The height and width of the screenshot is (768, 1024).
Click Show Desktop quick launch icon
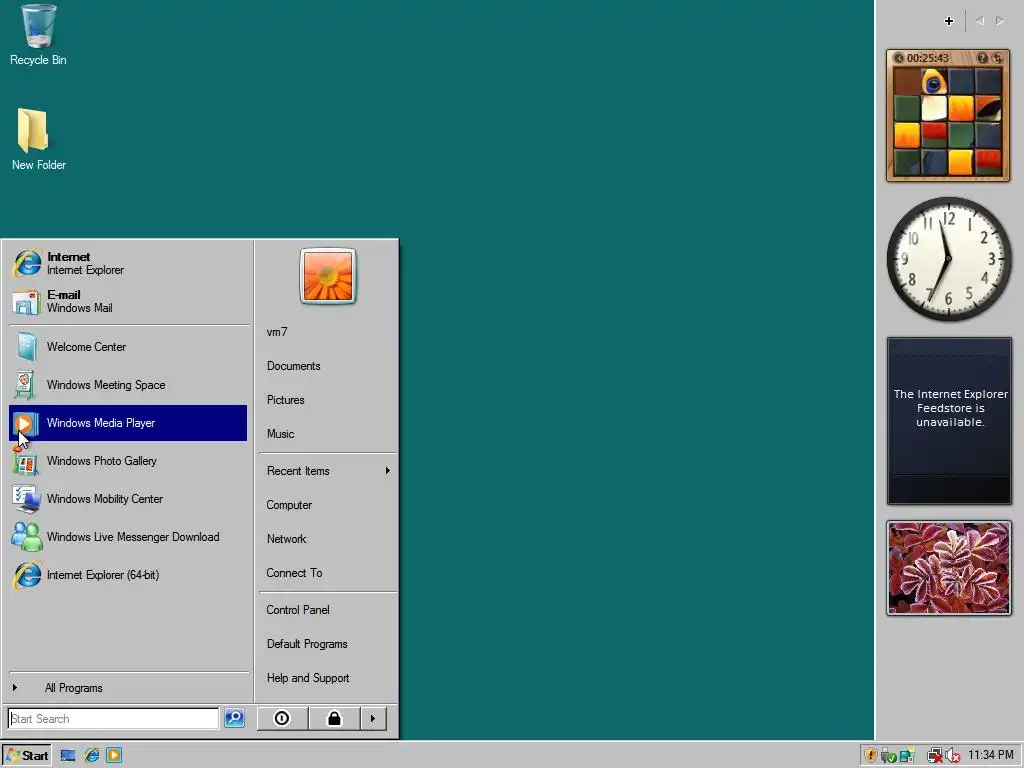coord(68,756)
